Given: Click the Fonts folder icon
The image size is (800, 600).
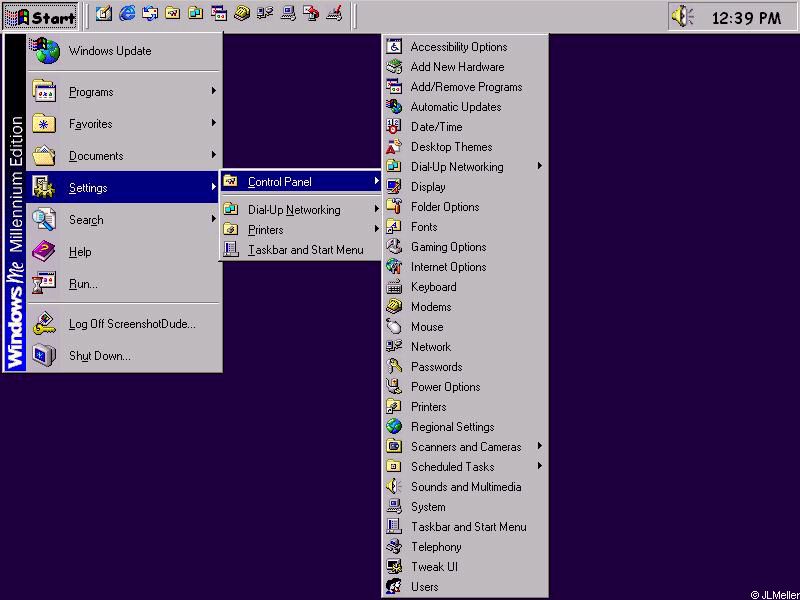Looking at the screenshot, I should [x=394, y=227].
